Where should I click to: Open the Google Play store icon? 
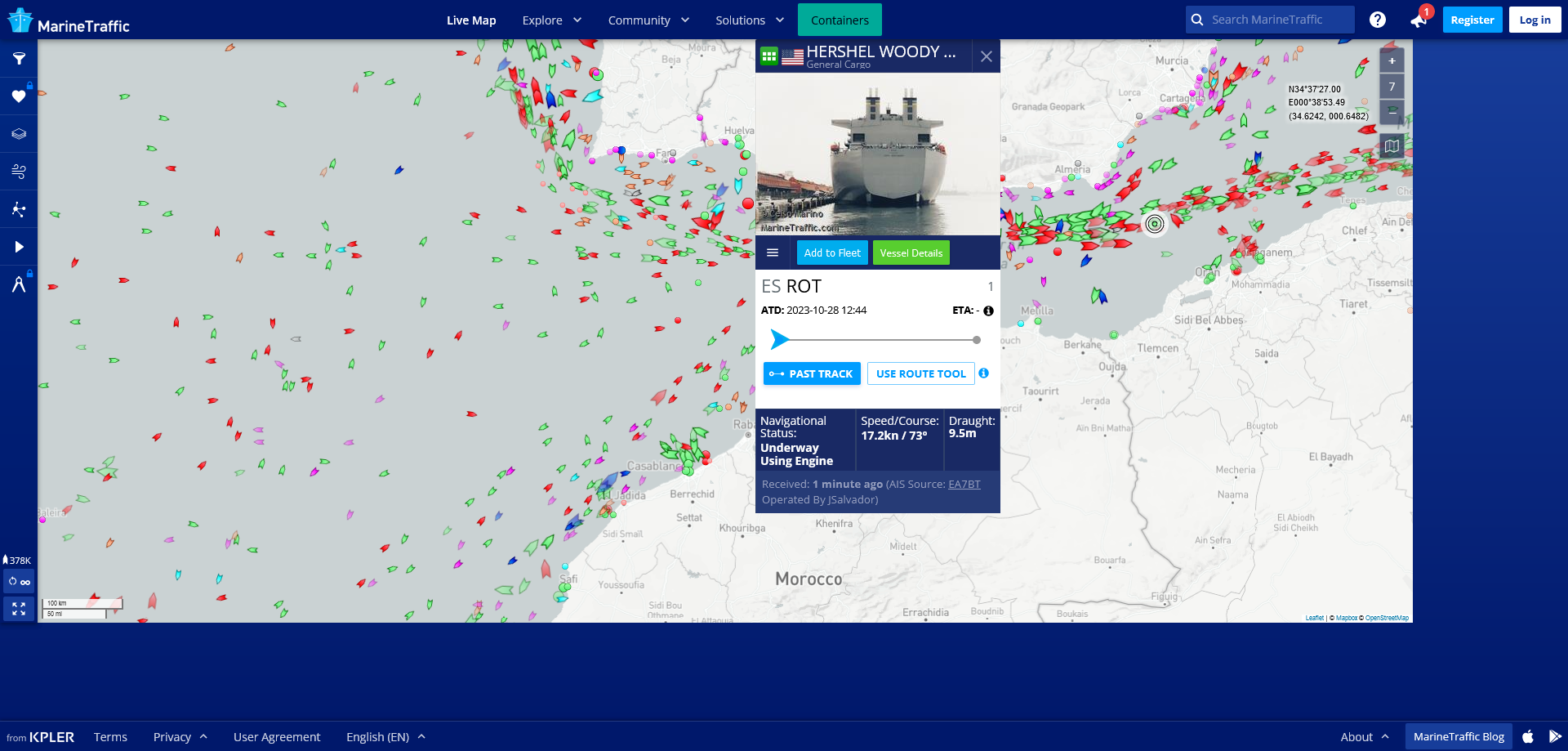(x=1555, y=736)
